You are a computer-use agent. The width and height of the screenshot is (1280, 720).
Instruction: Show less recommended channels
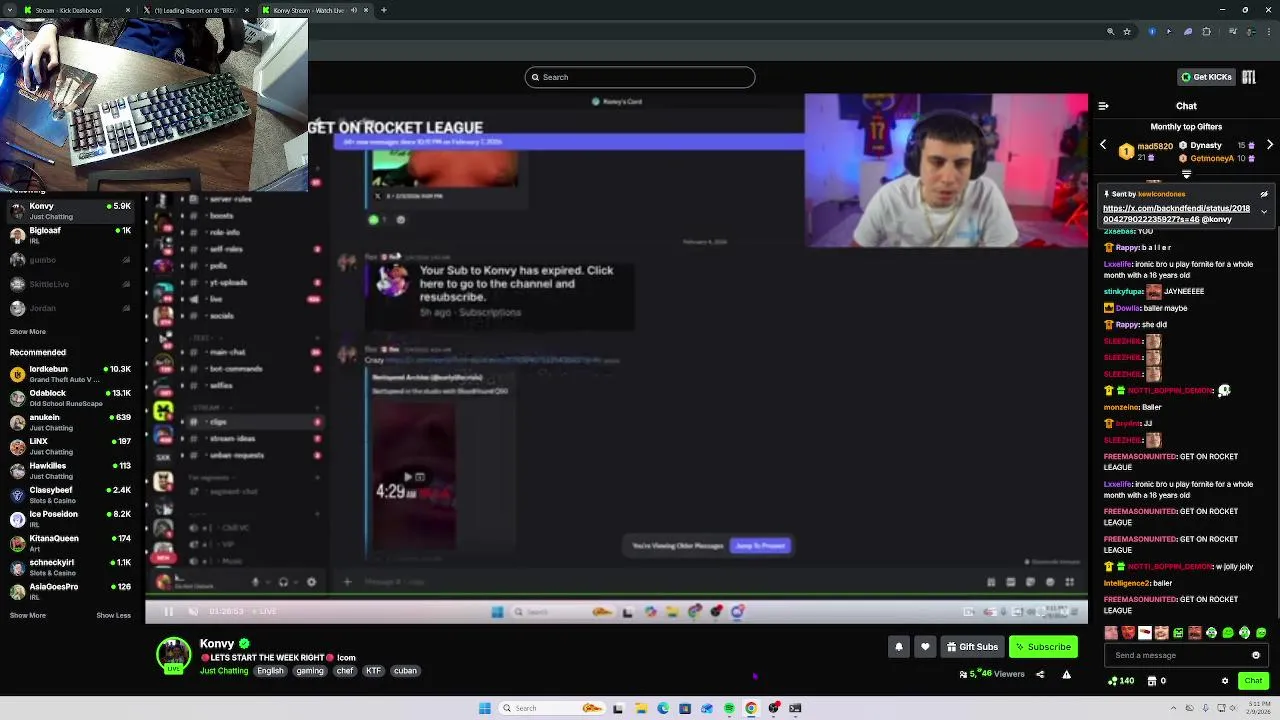point(114,616)
